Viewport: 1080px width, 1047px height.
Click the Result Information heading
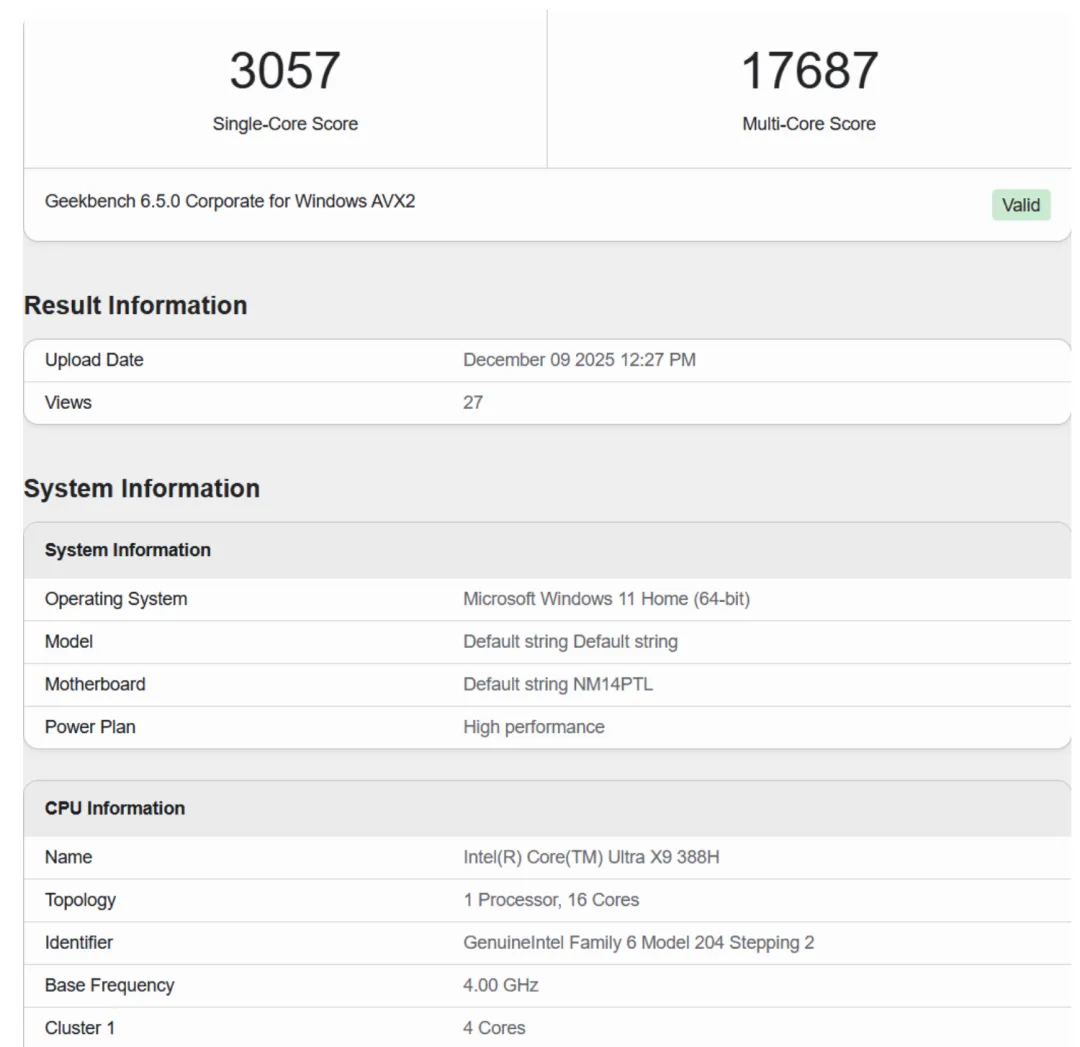coord(137,306)
